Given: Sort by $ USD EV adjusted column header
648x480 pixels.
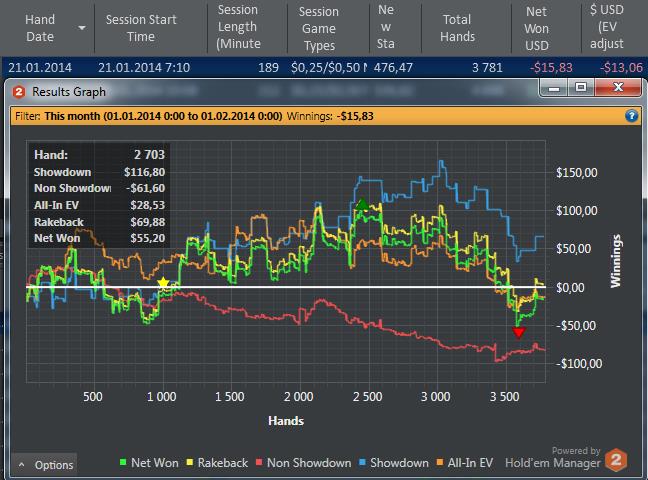Looking at the screenshot, I should (606, 27).
